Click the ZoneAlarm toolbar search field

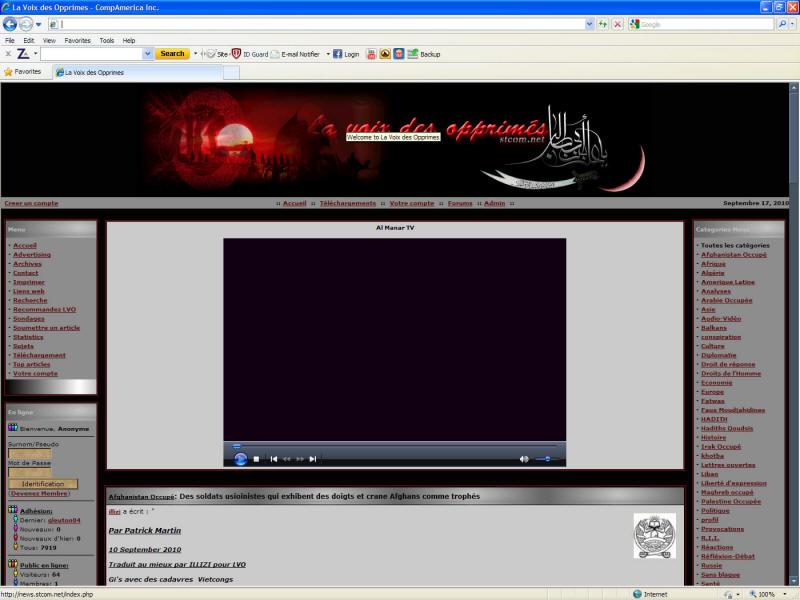pyautogui.click(x=92, y=54)
